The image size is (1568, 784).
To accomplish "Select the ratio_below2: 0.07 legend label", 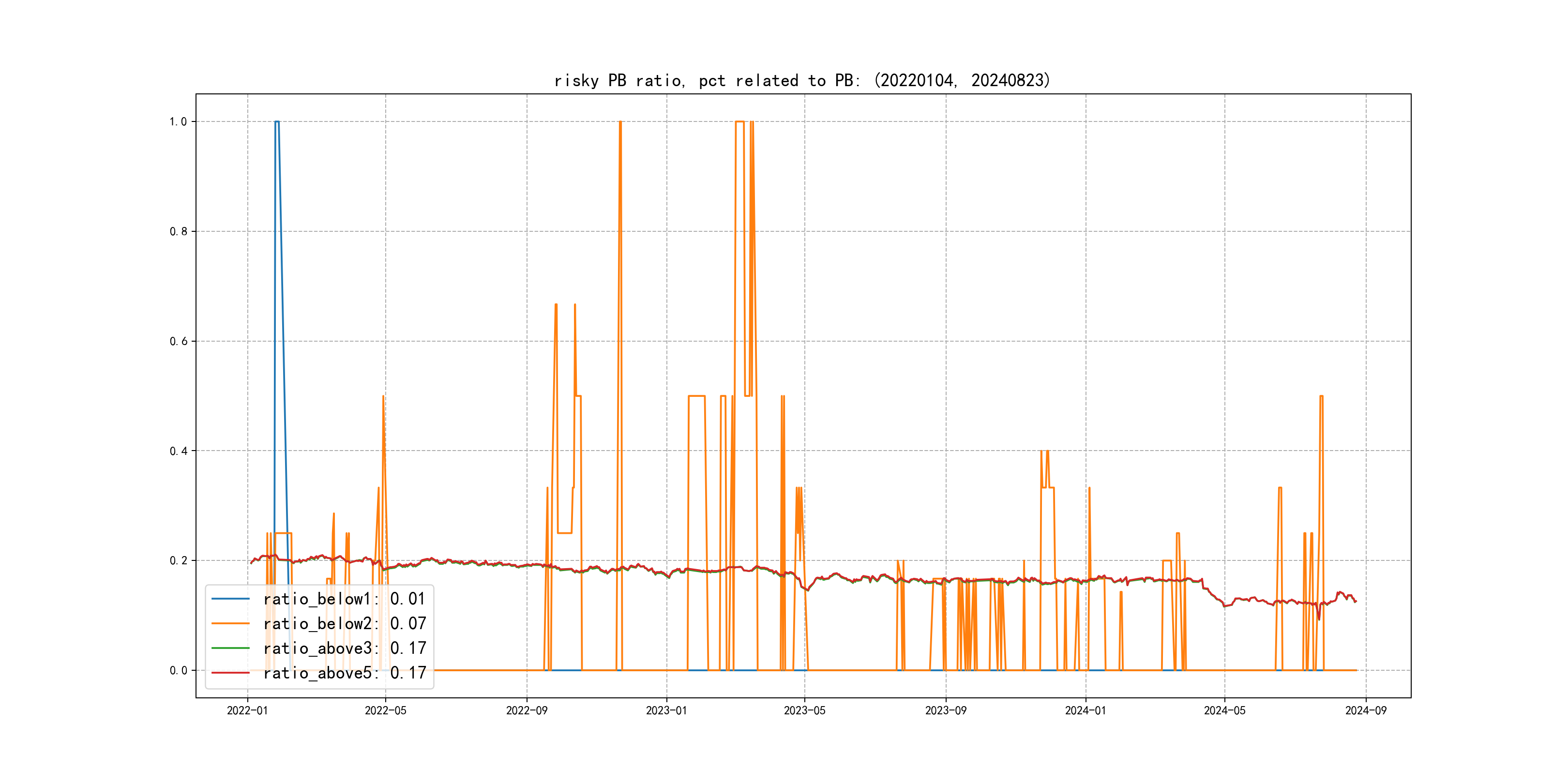I will (x=345, y=623).
